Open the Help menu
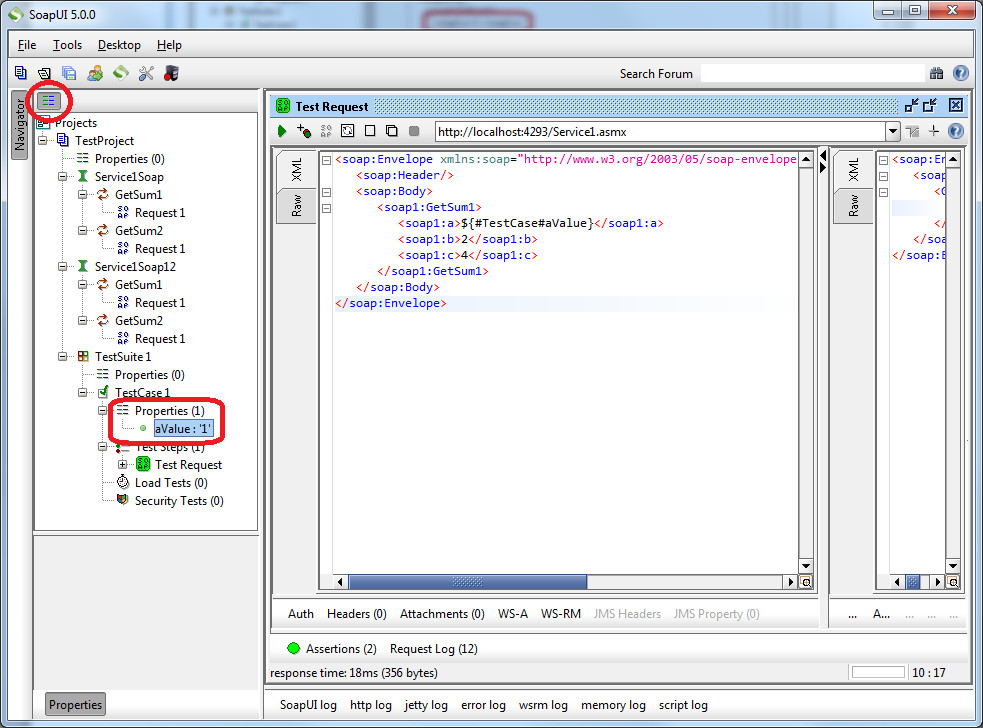Viewport: 983px width, 728px height. coord(169,45)
